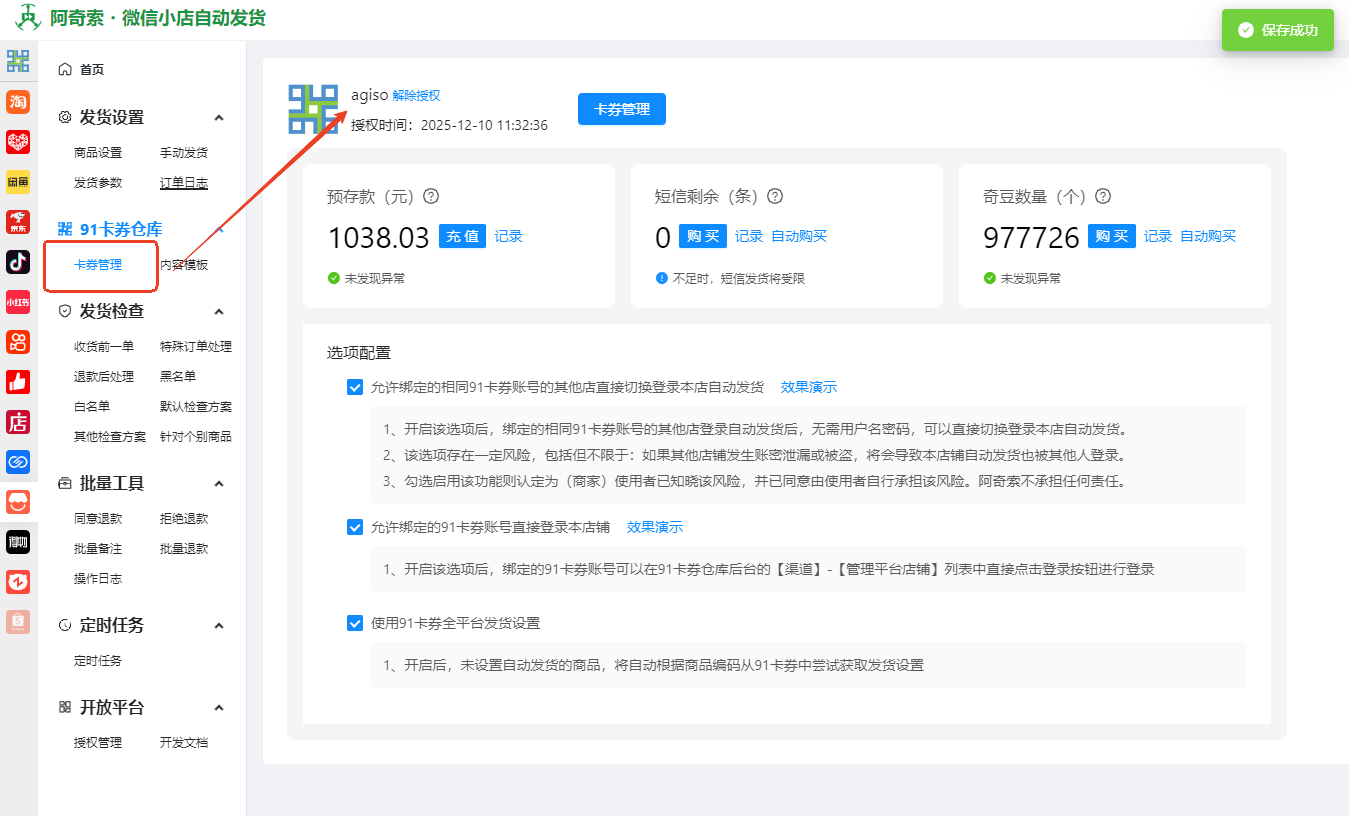Click the clock icon beside 定时任务

click(x=65, y=625)
